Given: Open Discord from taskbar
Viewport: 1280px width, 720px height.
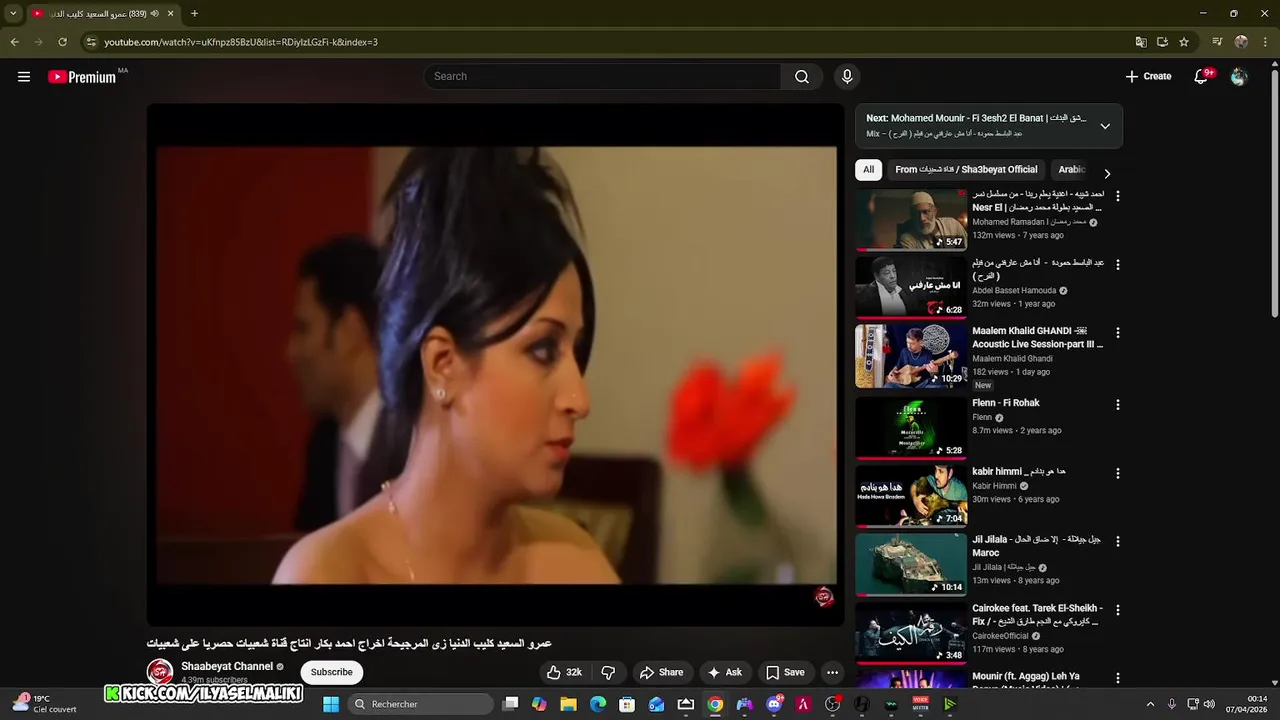Looking at the screenshot, I should [x=774, y=704].
